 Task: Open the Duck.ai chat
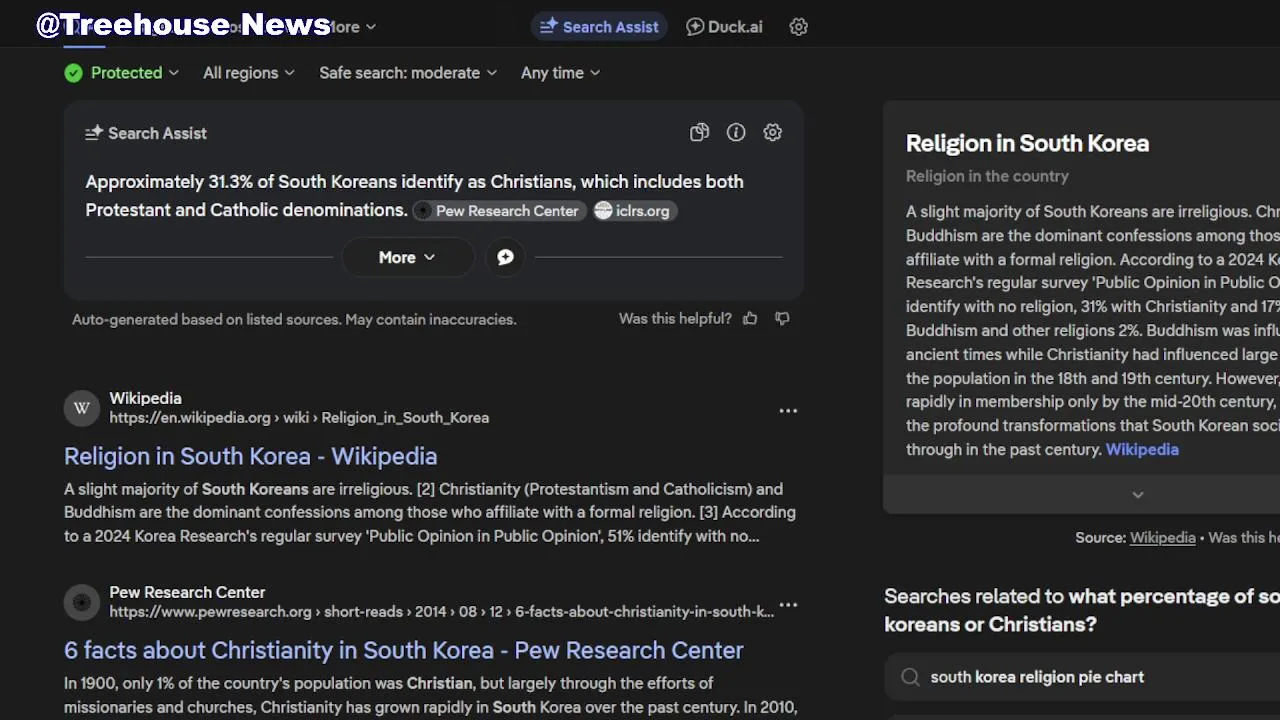click(x=724, y=27)
